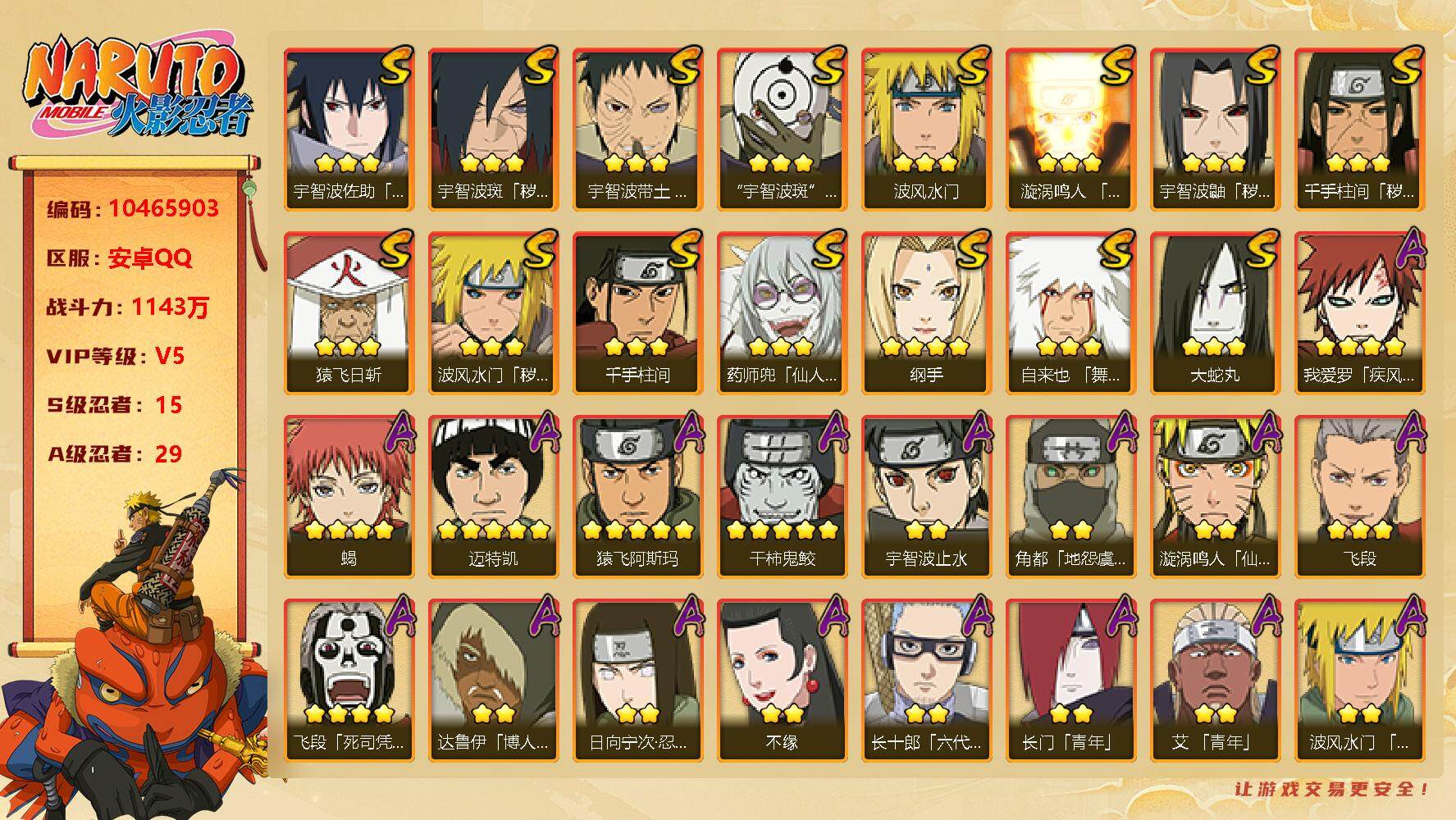Click the star rating on 千手柱间 card
The width and height of the screenshot is (1456, 820).
click(637, 346)
